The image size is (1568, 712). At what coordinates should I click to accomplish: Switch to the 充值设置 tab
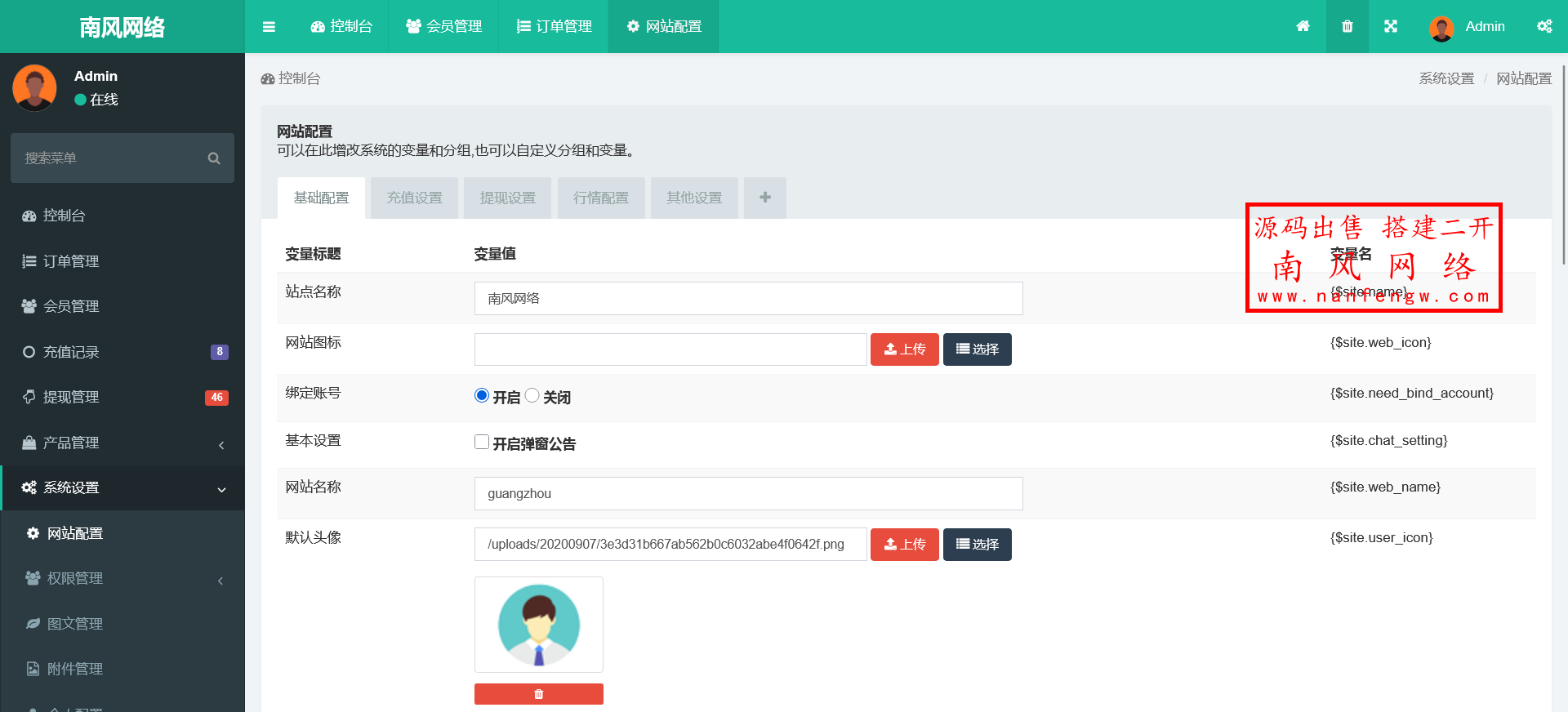pos(415,198)
